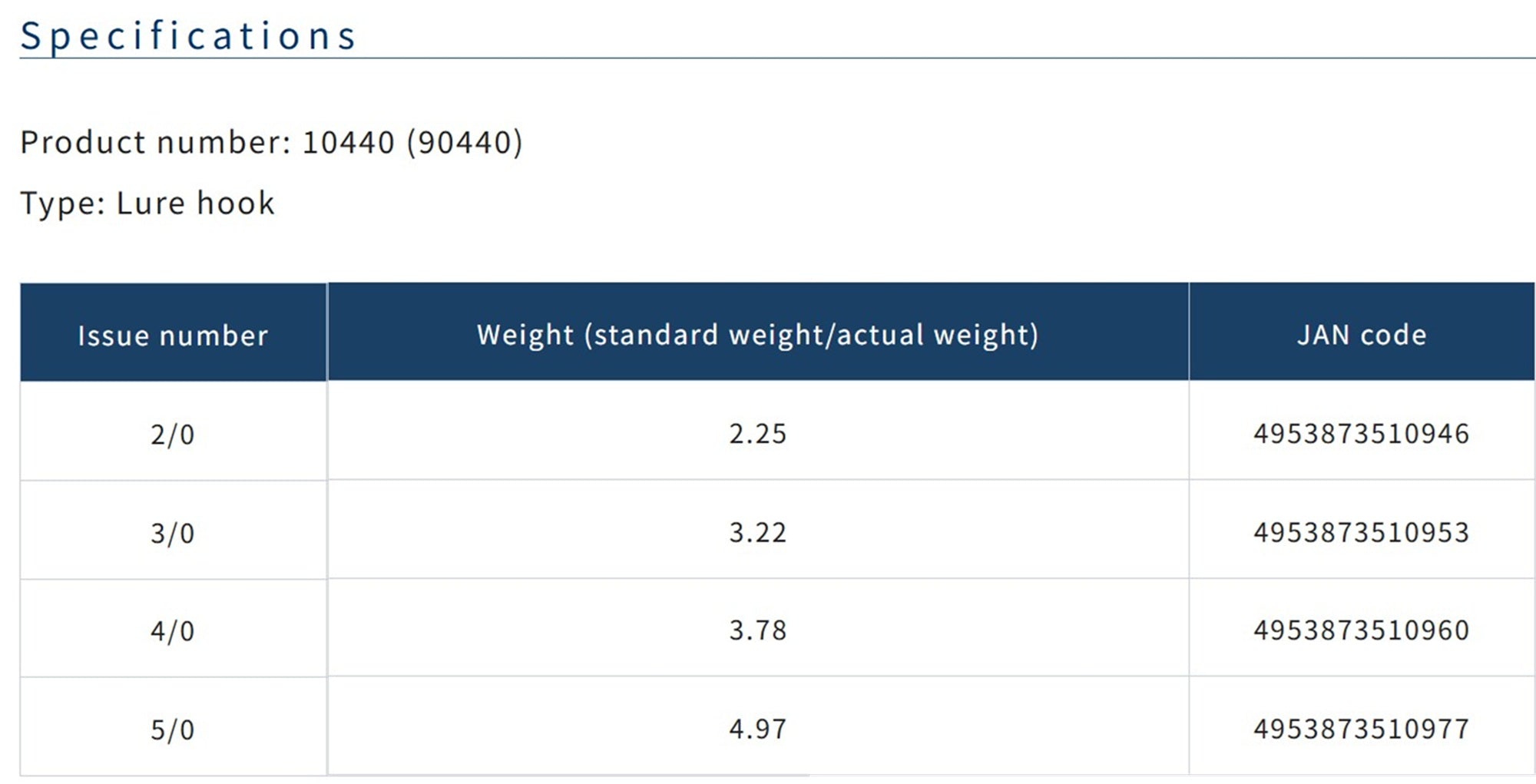Click the 2.25 weight value

click(758, 435)
